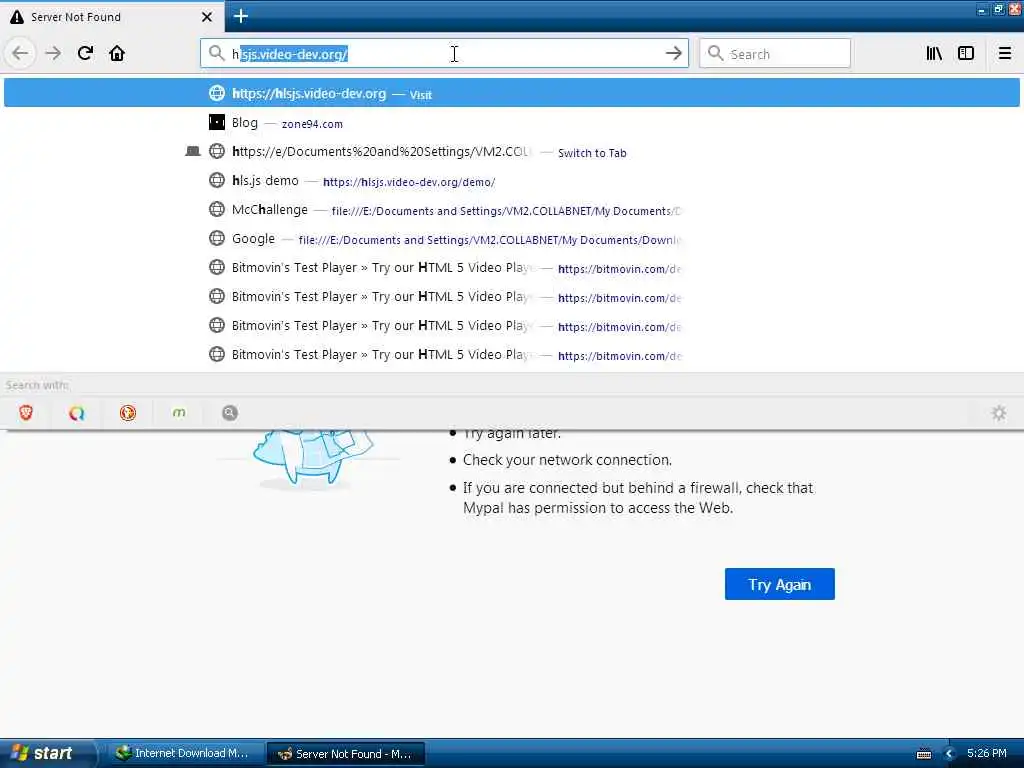The width and height of the screenshot is (1024, 768).
Task: Open the home page icon
Action: [117, 54]
